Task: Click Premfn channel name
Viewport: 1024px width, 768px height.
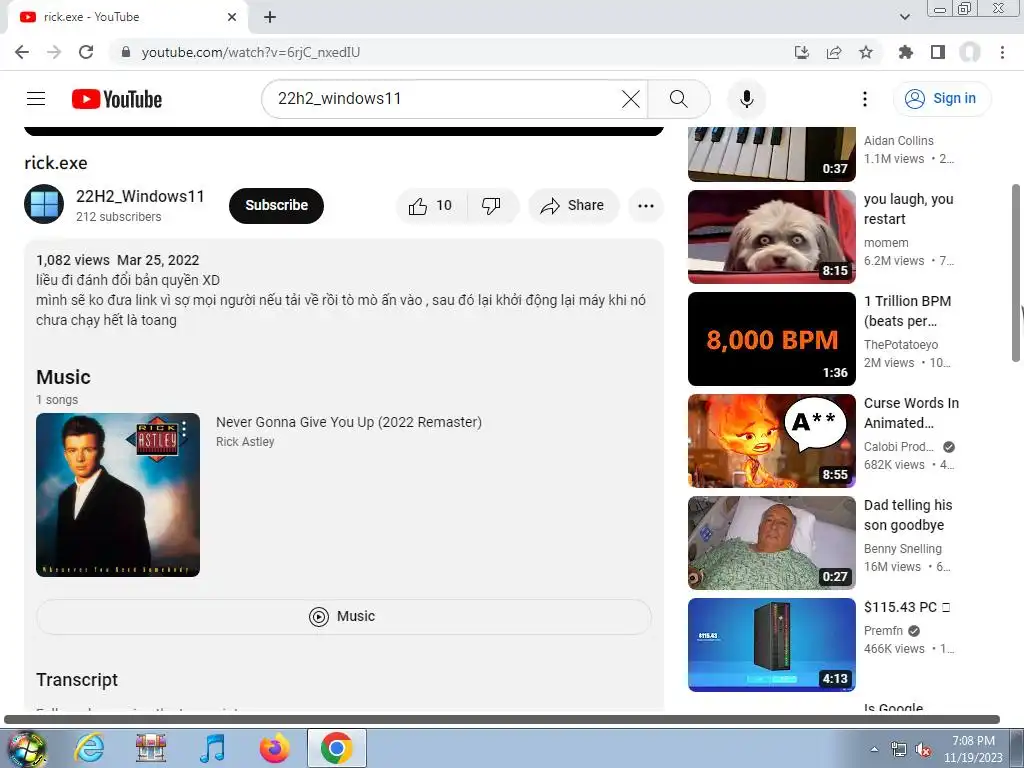Action: (884, 631)
